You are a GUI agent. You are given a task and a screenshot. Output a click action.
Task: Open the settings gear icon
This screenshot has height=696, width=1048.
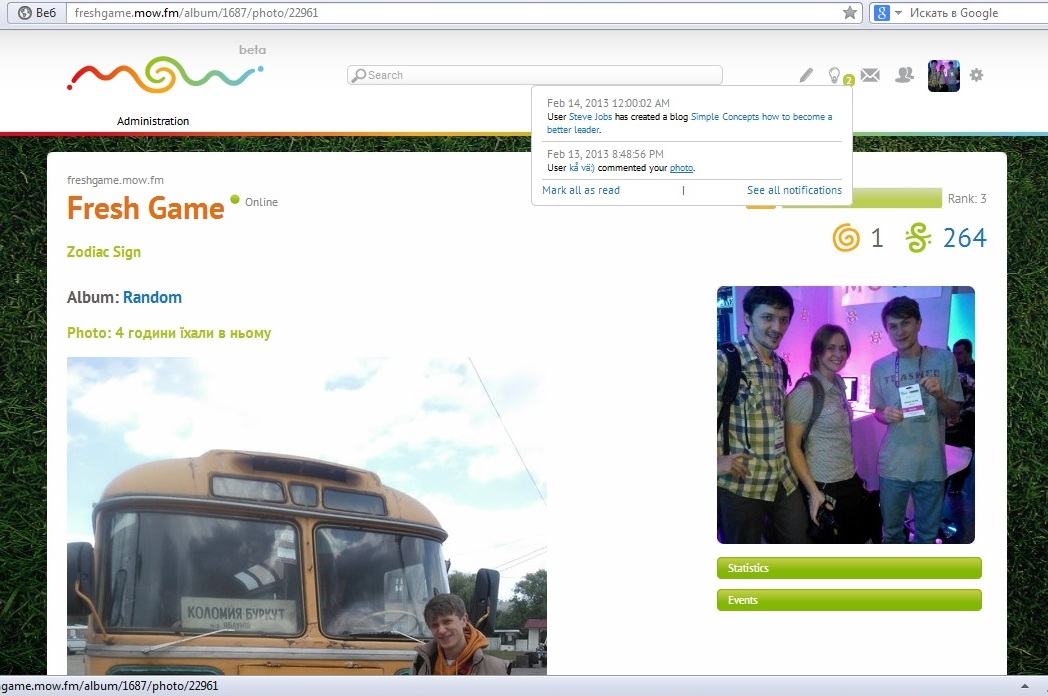(976, 75)
